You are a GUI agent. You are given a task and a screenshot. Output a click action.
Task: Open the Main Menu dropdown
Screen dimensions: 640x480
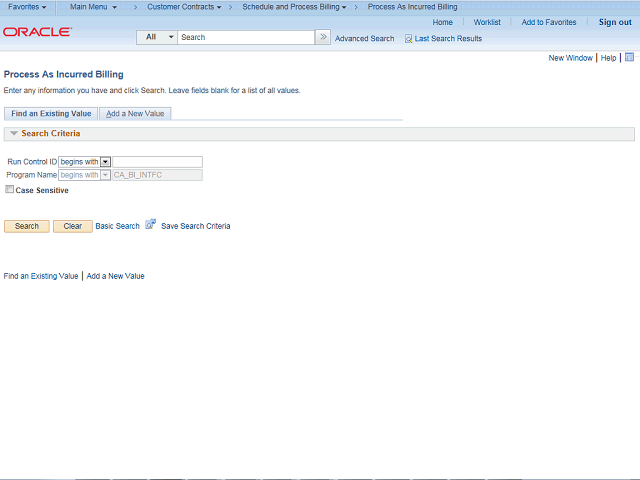point(93,7)
